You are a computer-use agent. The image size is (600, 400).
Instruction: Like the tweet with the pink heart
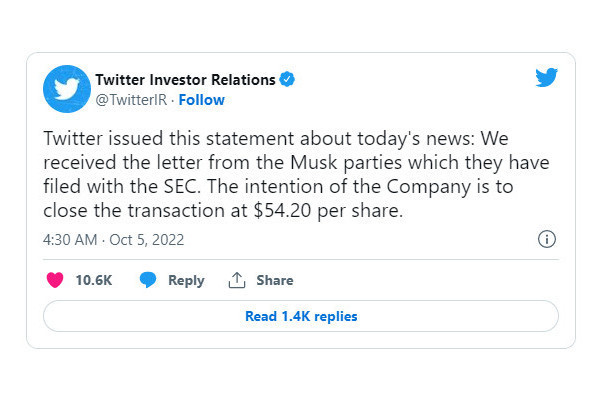point(55,280)
